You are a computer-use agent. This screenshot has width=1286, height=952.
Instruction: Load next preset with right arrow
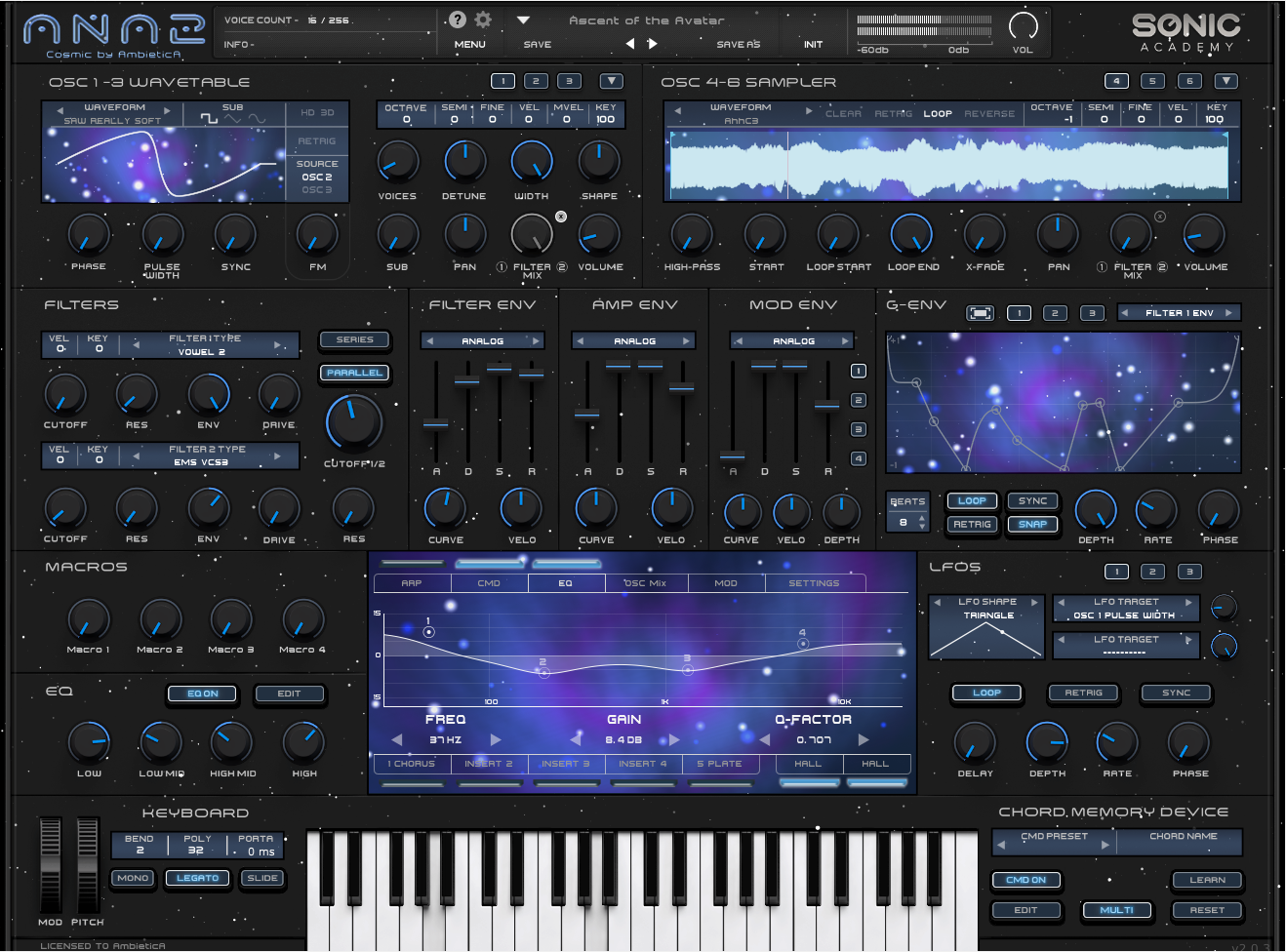pos(652,44)
